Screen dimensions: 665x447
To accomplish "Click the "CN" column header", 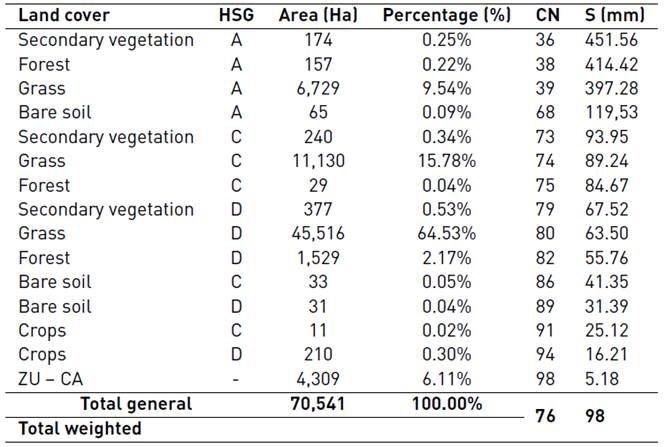I will [548, 15].
